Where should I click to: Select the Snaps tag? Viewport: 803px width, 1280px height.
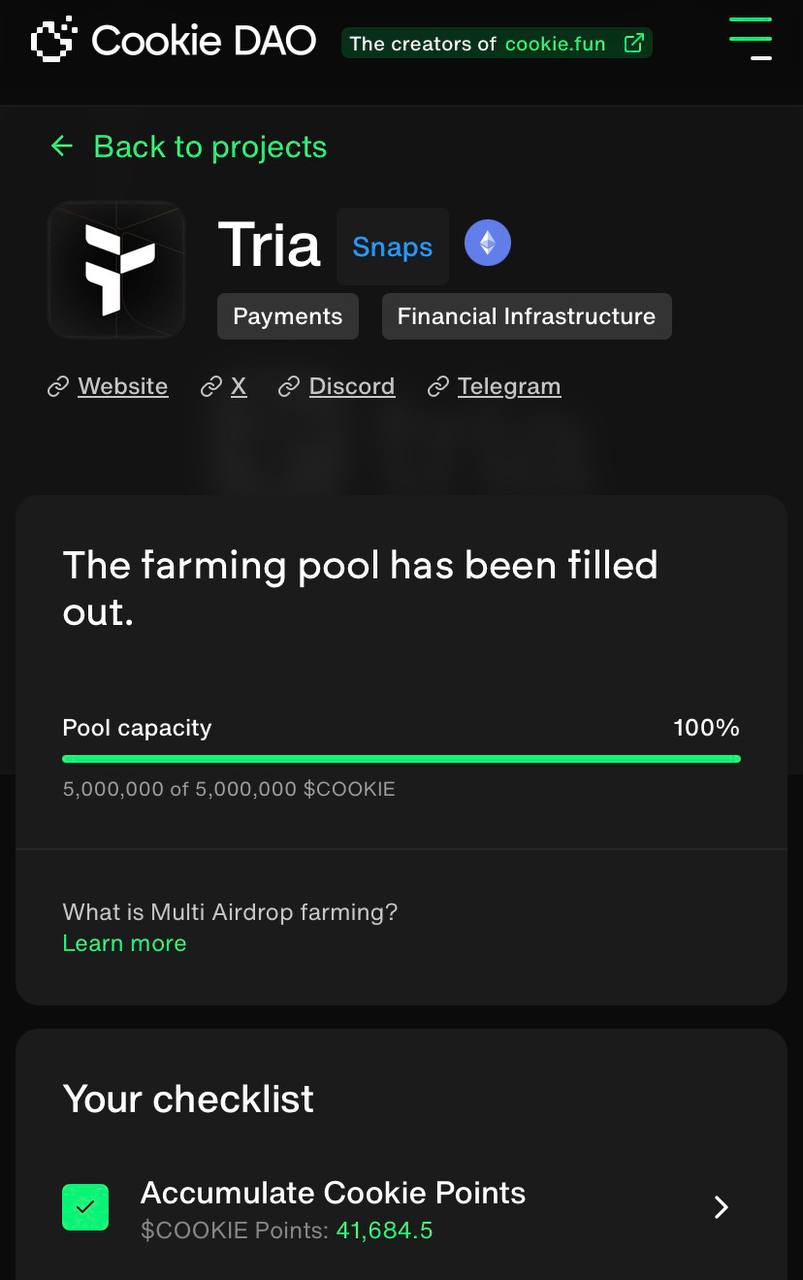[x=392, y=247]
